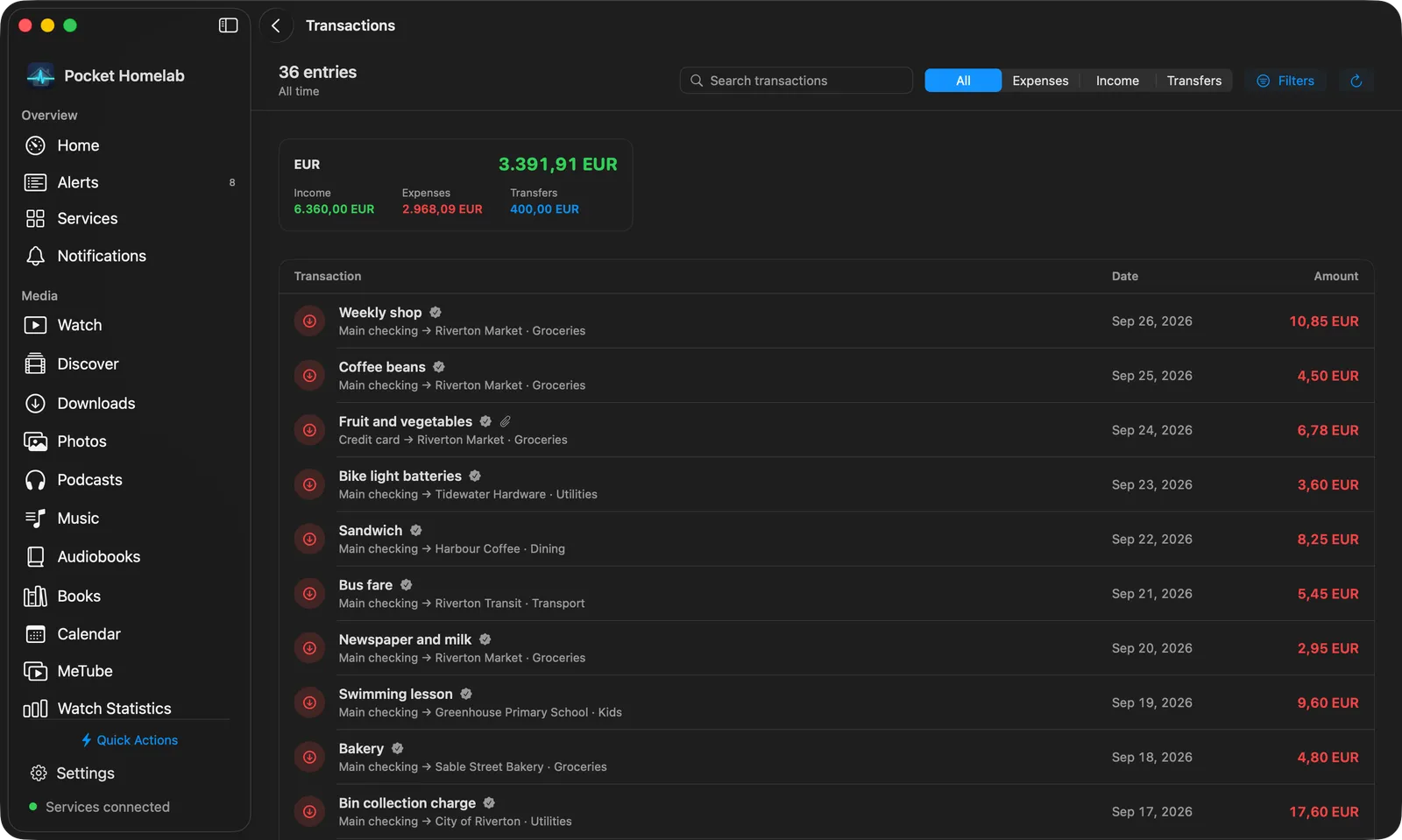Open the Bin collection charge transaction

click(826, 812)
